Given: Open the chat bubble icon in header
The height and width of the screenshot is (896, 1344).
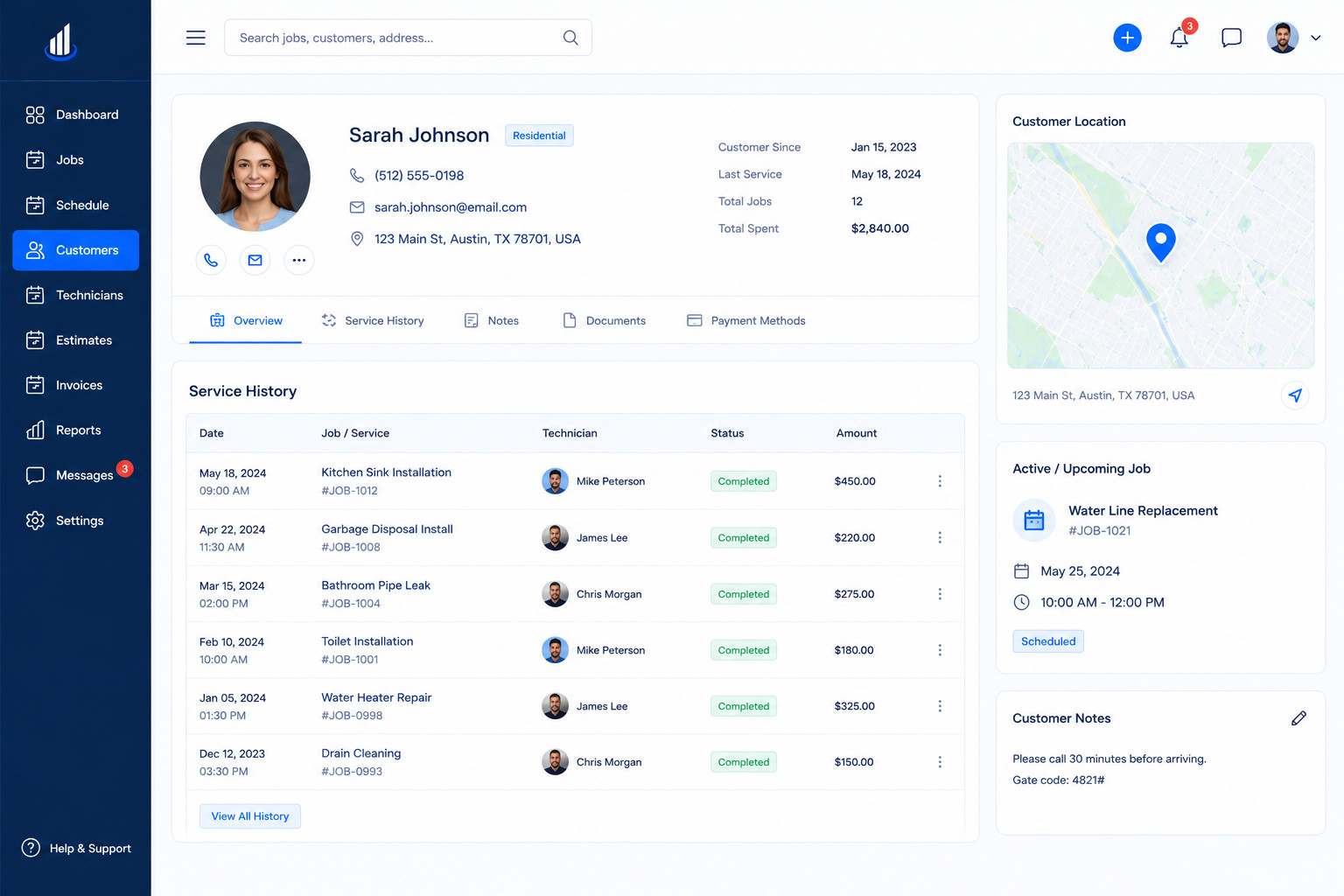Looking at the screenshot, I should click(1231, 38).
